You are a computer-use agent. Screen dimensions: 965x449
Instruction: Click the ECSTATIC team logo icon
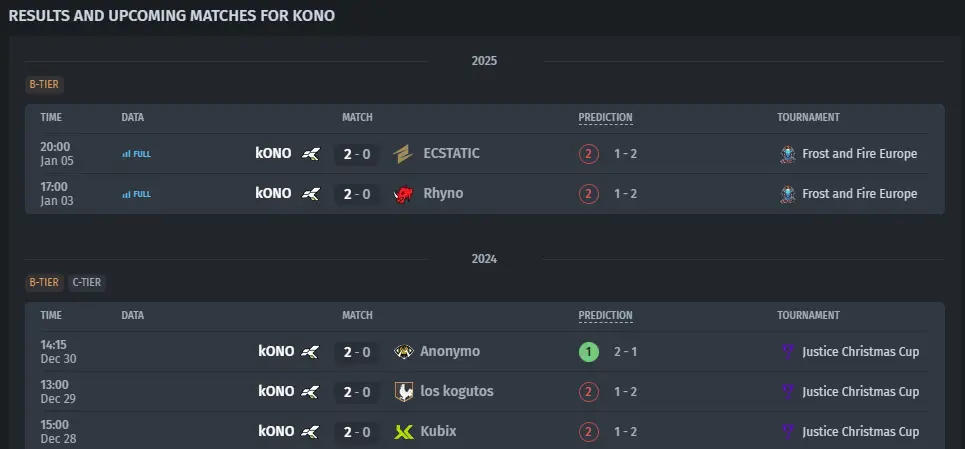click(403, 154)
